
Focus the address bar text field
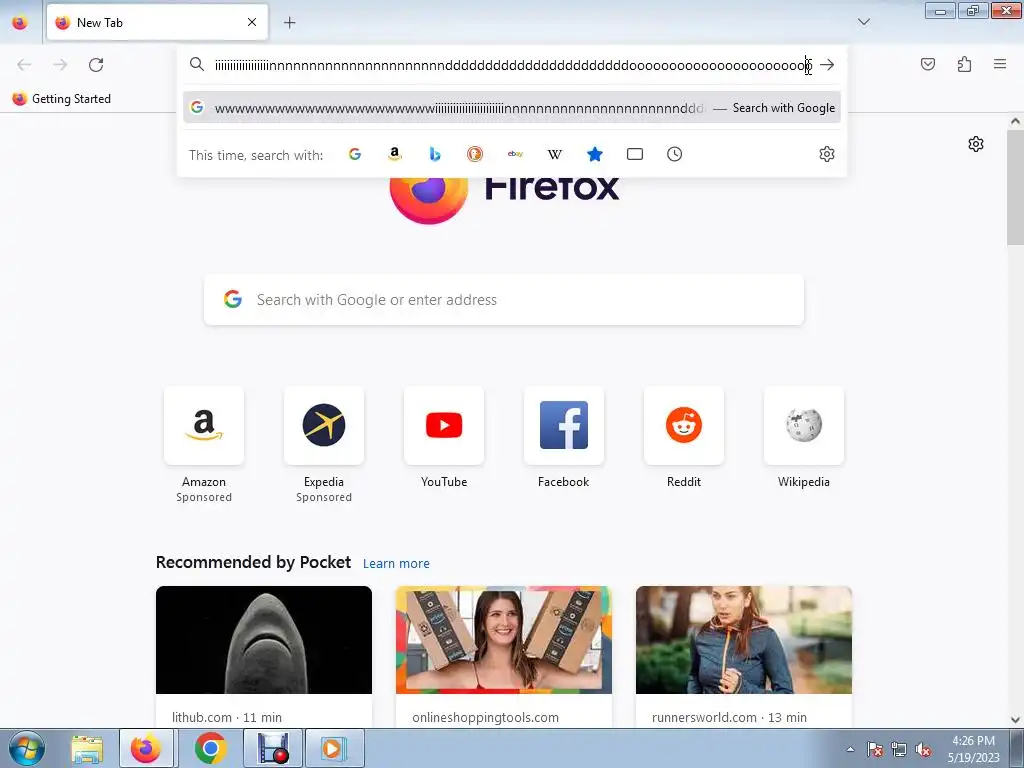coord(513,65)
